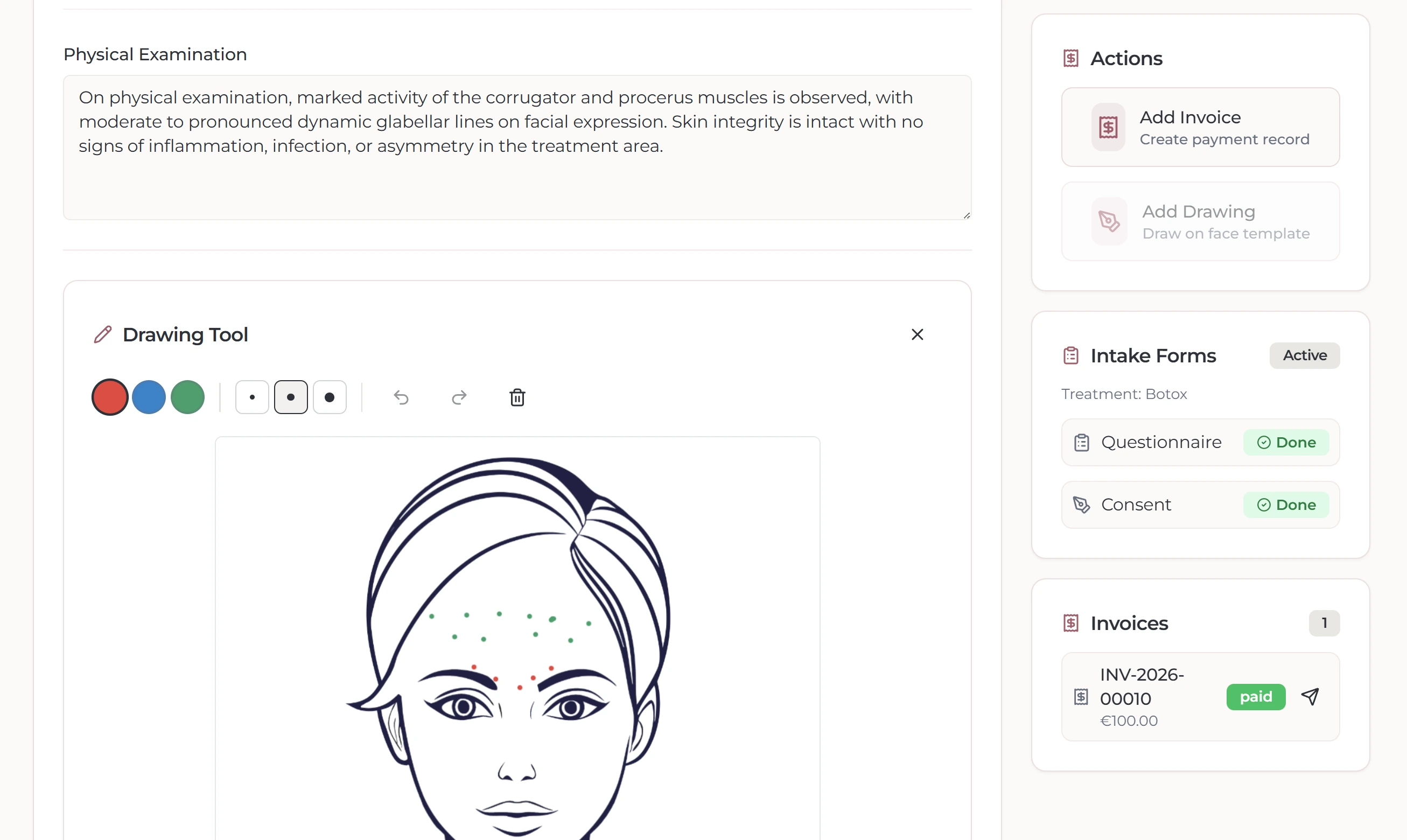Image resolution: width=1407 pixels, height=840 pixels.
Task: Click the paid status badge
Action: [1255, 697]
